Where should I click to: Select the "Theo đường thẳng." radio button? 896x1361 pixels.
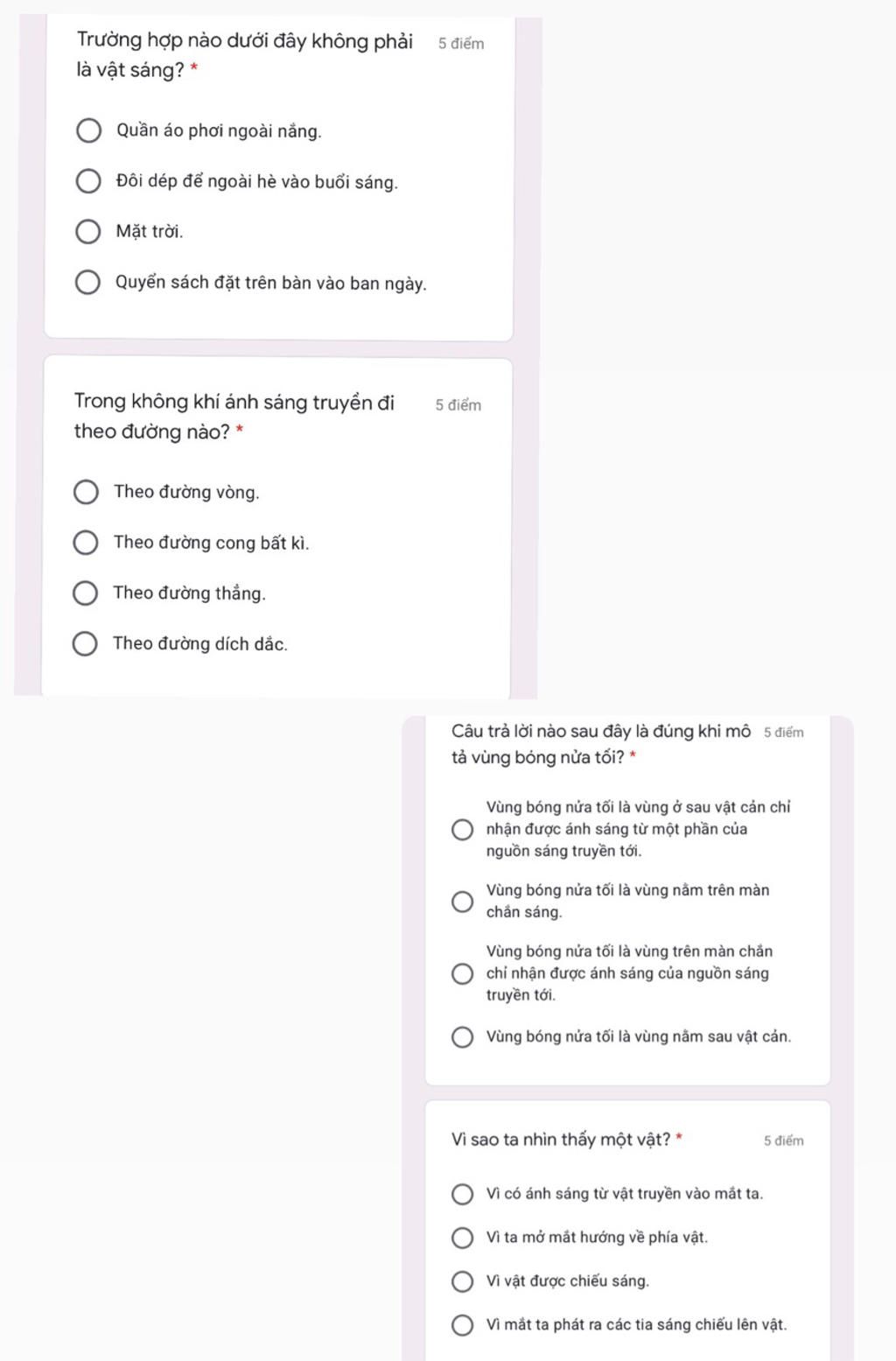85,593
